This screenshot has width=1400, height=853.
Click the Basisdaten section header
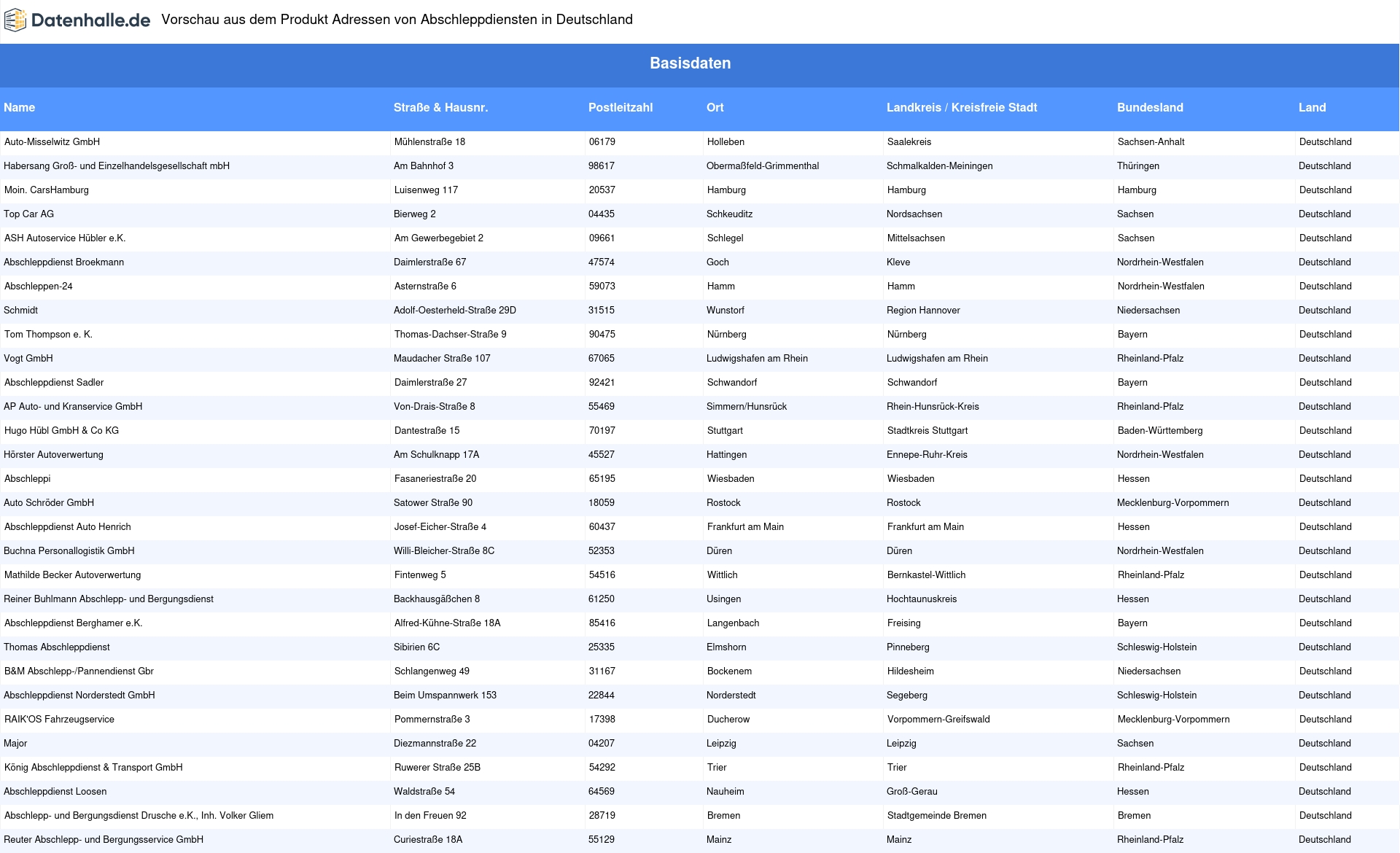tap(691, 63)
